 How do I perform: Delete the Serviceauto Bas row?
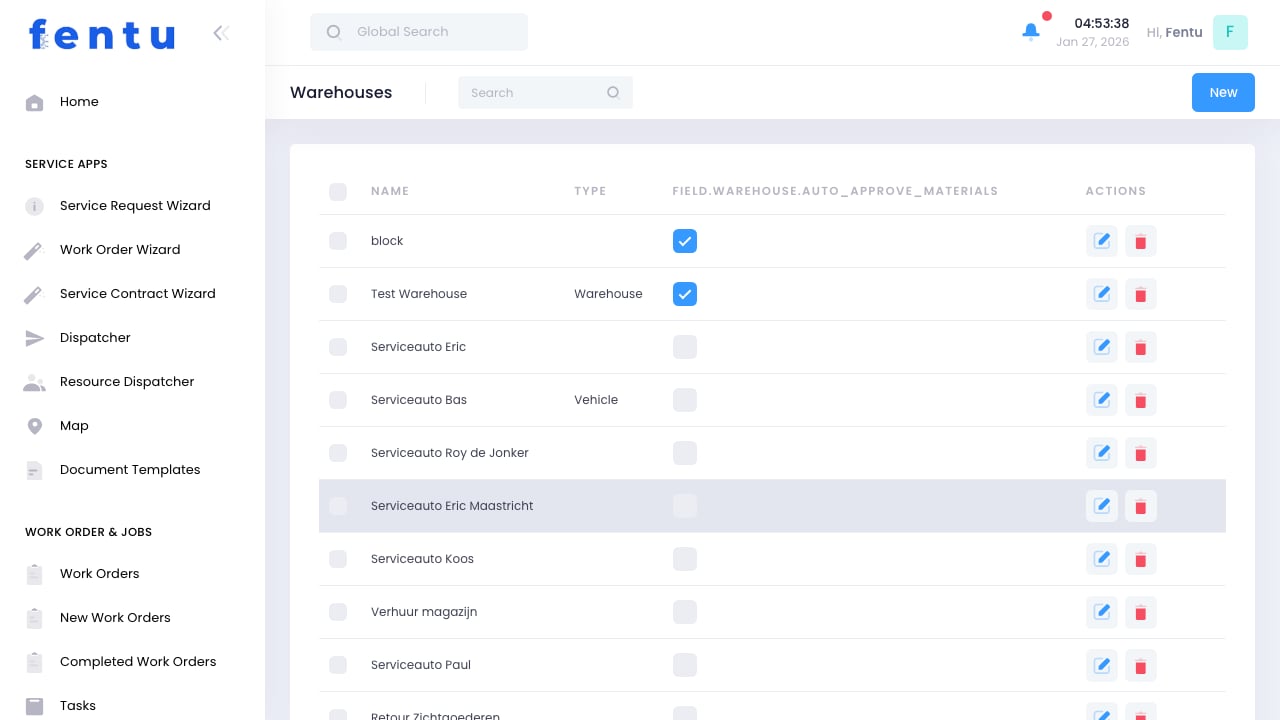pos(1141,400)
